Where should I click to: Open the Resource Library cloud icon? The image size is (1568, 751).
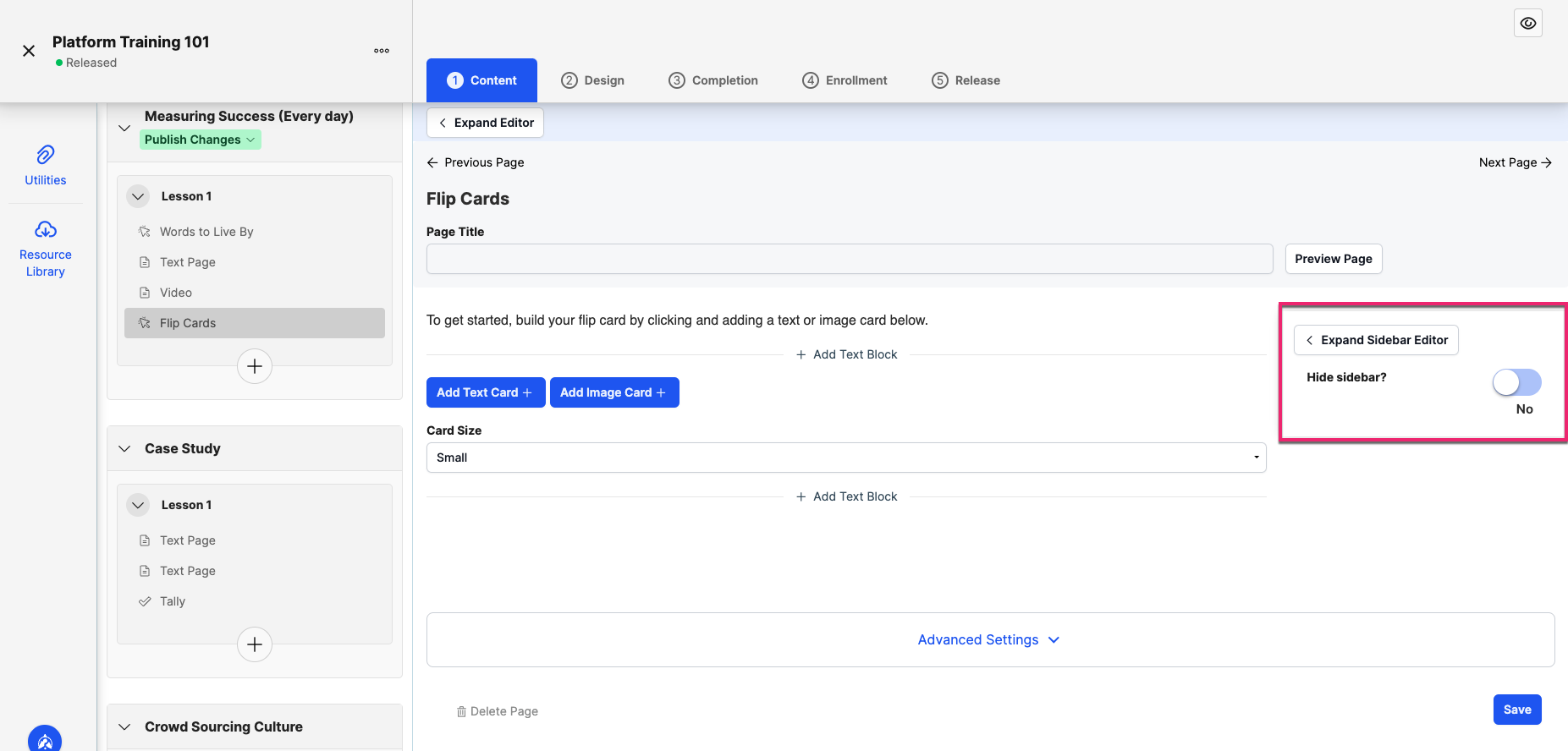[x=46, y=229]
